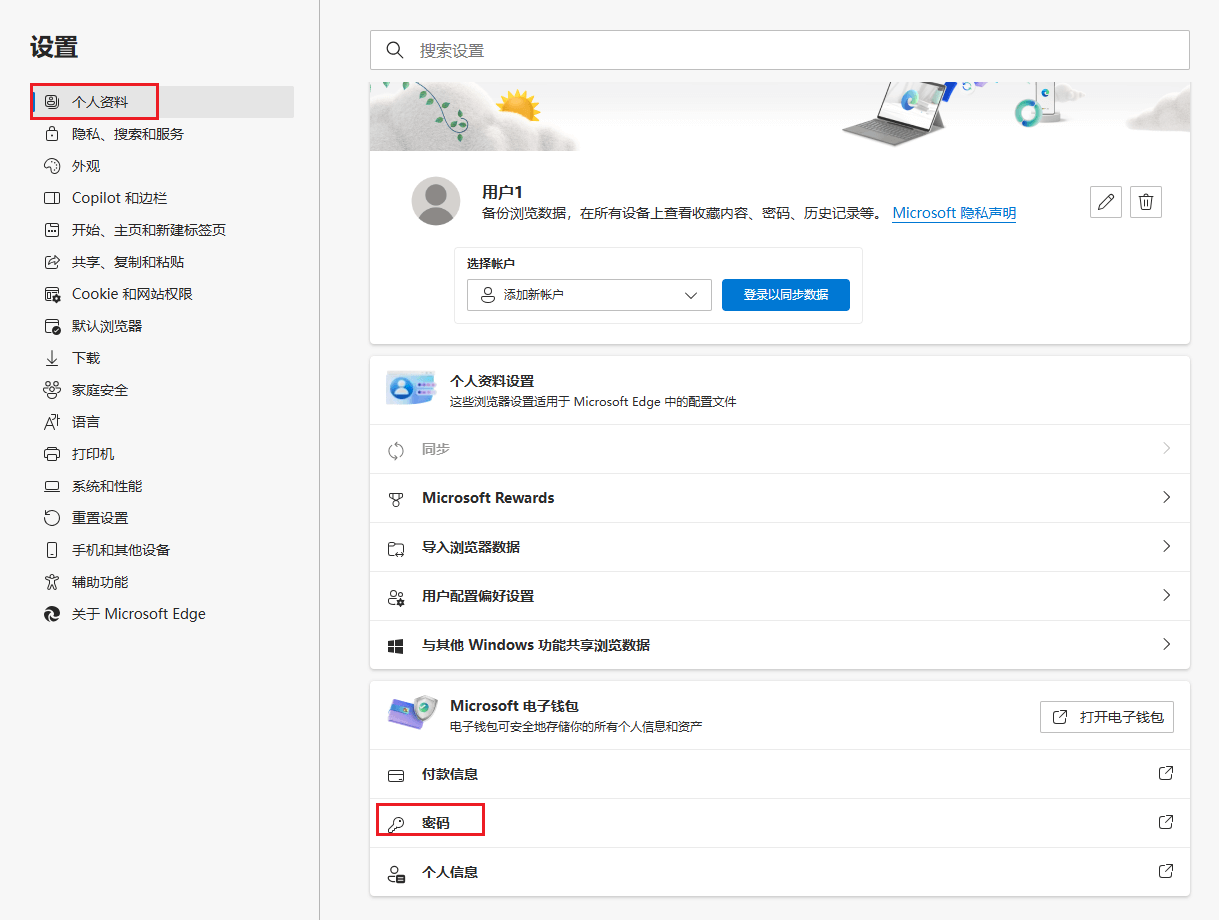This screenshot has width=1219, height=920.
Task: Click the Microsoft 电子钱包 wallet icon
Action: (x=410, y=714)
